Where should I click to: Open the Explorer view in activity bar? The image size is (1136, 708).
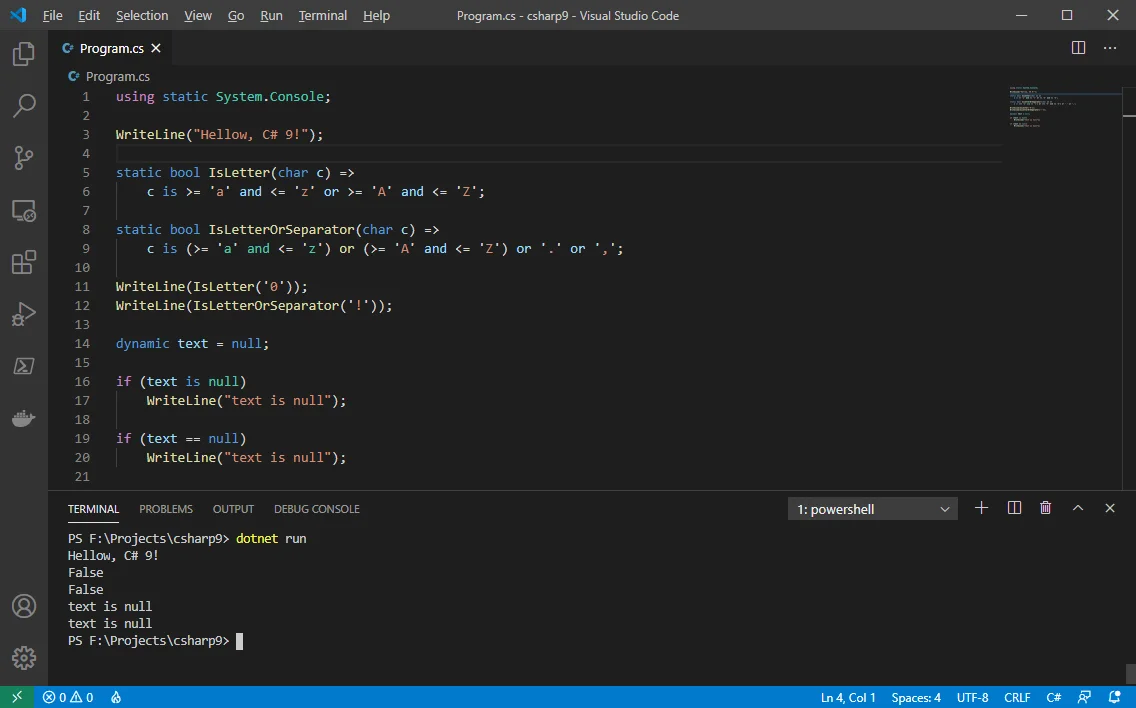[24, 54]
